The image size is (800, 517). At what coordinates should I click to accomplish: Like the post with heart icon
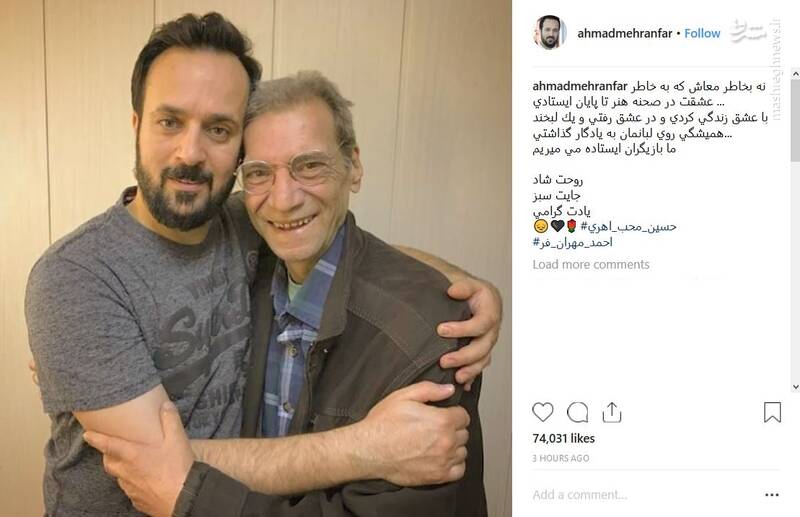point(542,412)
